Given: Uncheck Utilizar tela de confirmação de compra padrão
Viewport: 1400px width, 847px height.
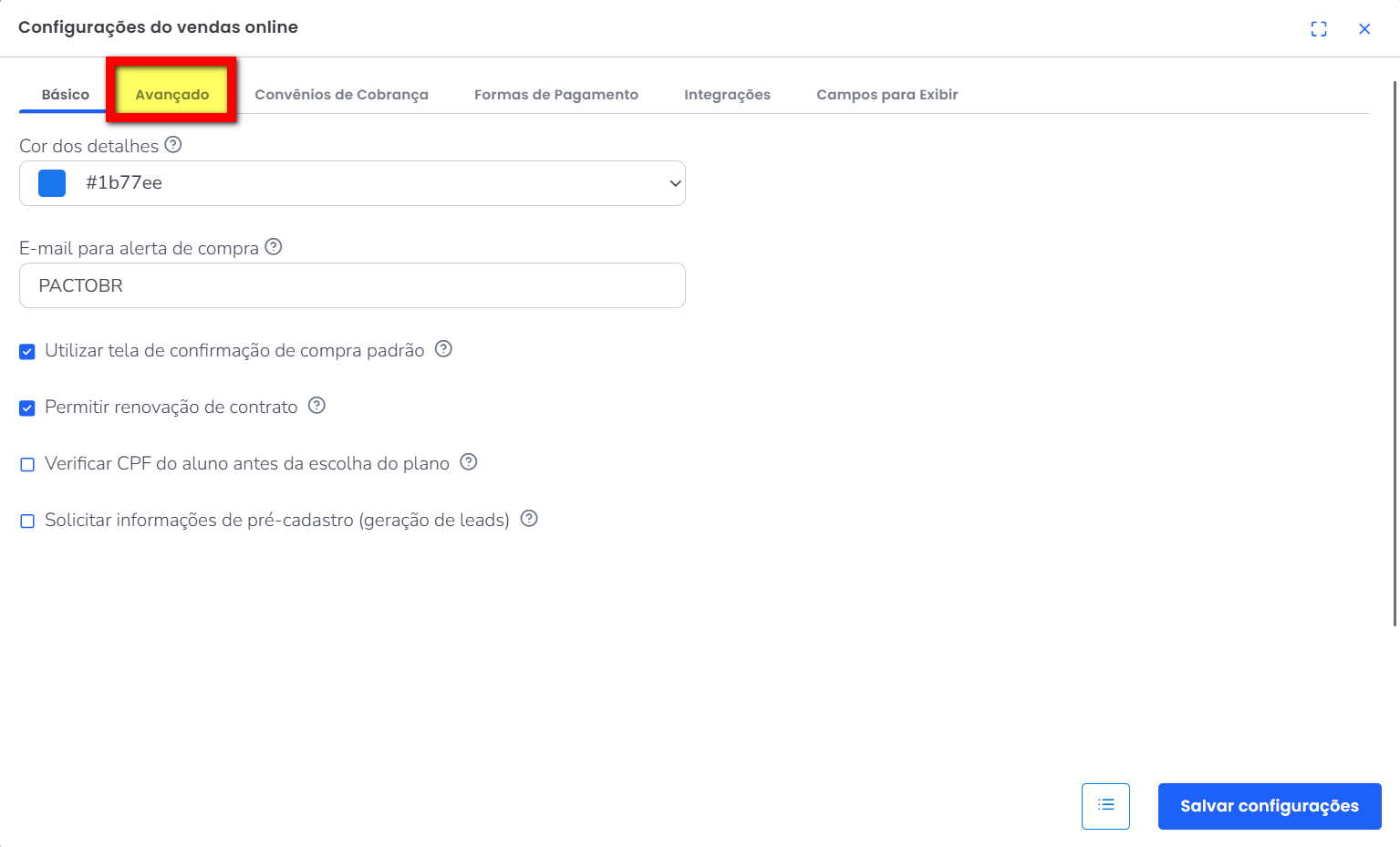Looking at the screenshot, I should [x=27, y=352].
